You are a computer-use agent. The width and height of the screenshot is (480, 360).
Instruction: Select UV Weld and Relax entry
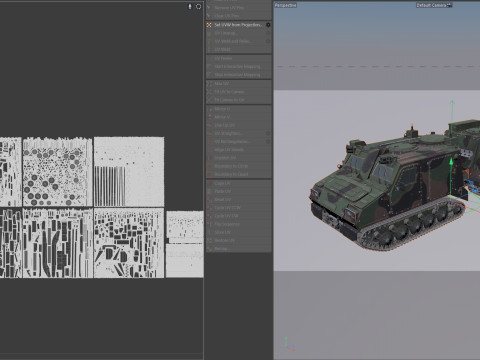tap(239, 41)
